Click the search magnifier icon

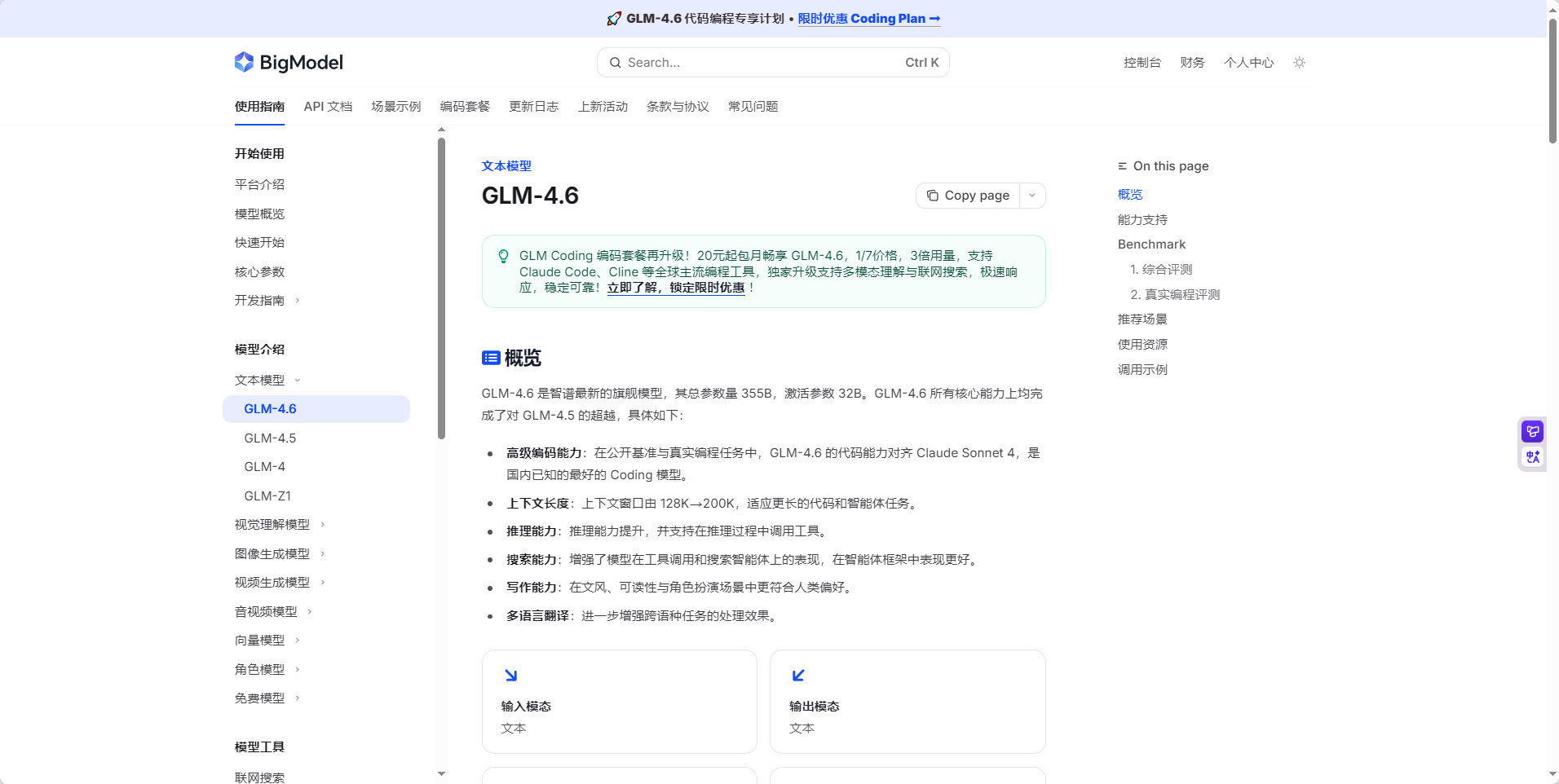(x=617, y=62)
